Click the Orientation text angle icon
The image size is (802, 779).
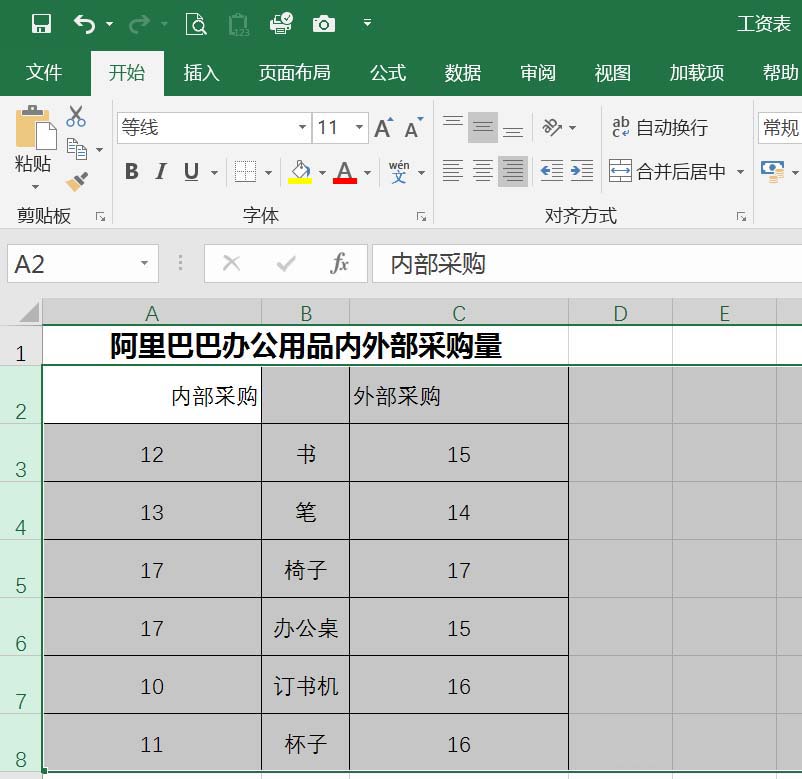click(x=552, y=127)
